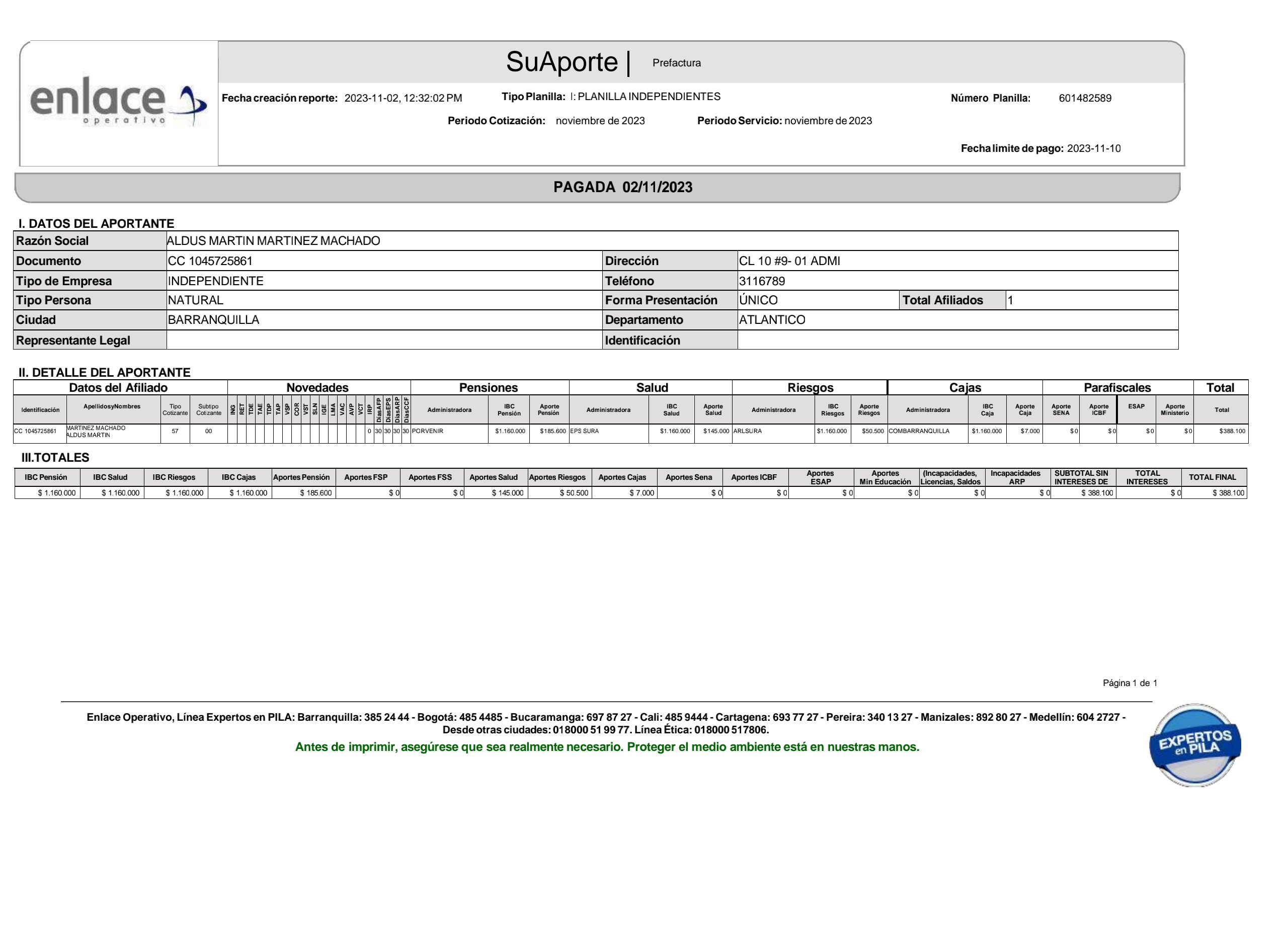Click the Documento CC 1045725861 cell
The height and width of the screenshot is (931, 1288).
click(210, 261)
